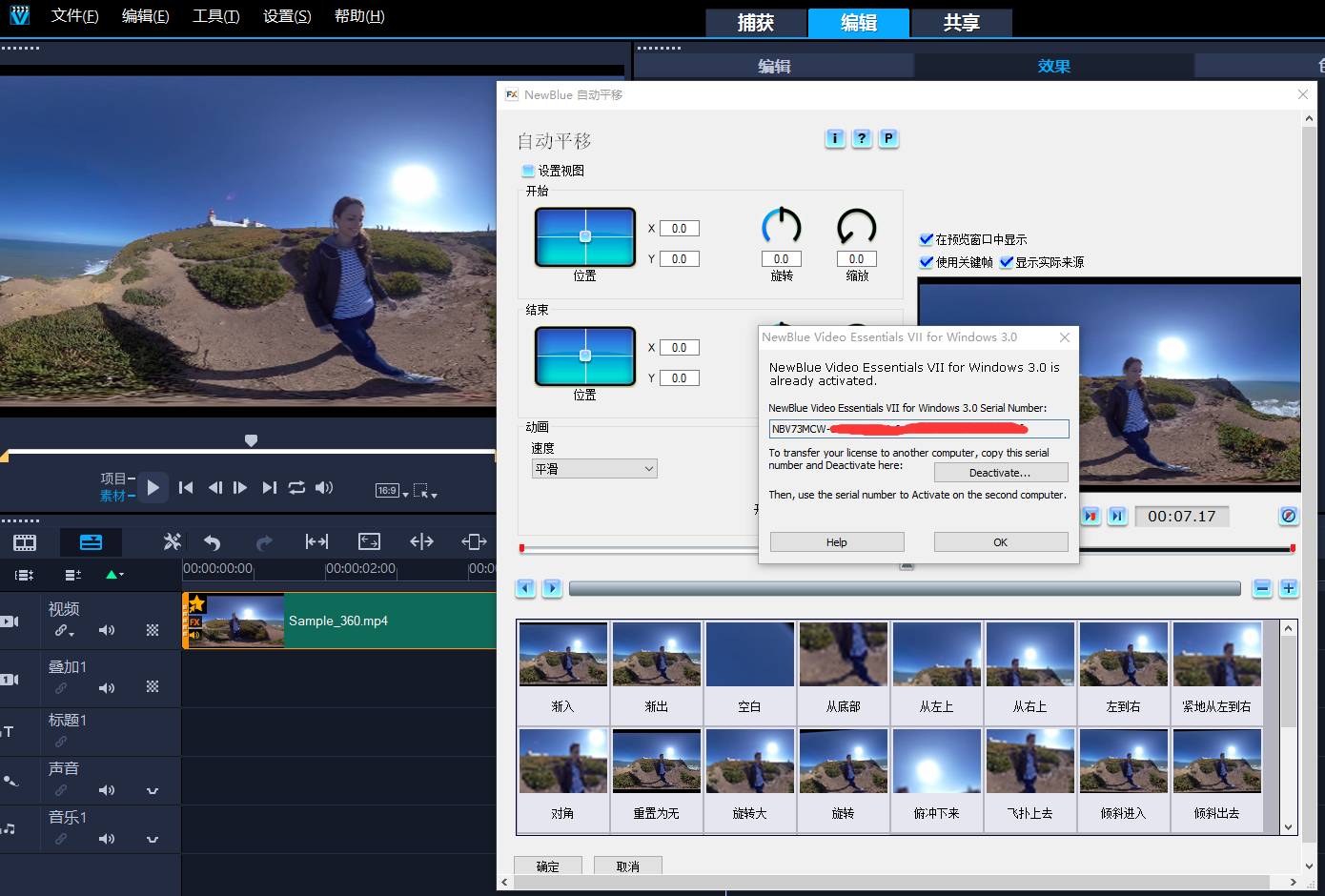This screenshot has height=896, width=1325.
Task: Toggle track transparency grid on 视频 track
Action: tap(153, 630)
